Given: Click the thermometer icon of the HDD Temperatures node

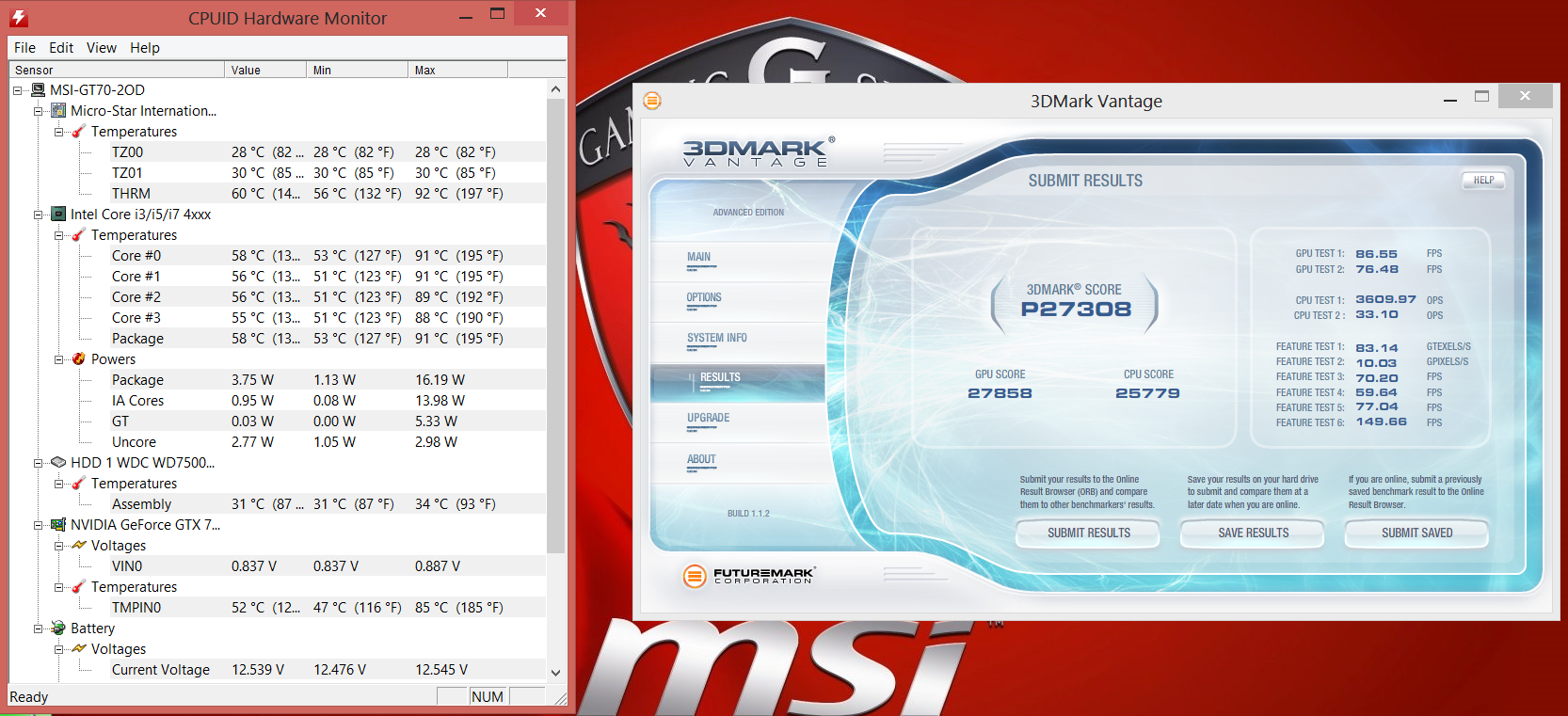Looking at the screenshot, I should (x=79, y=484).
